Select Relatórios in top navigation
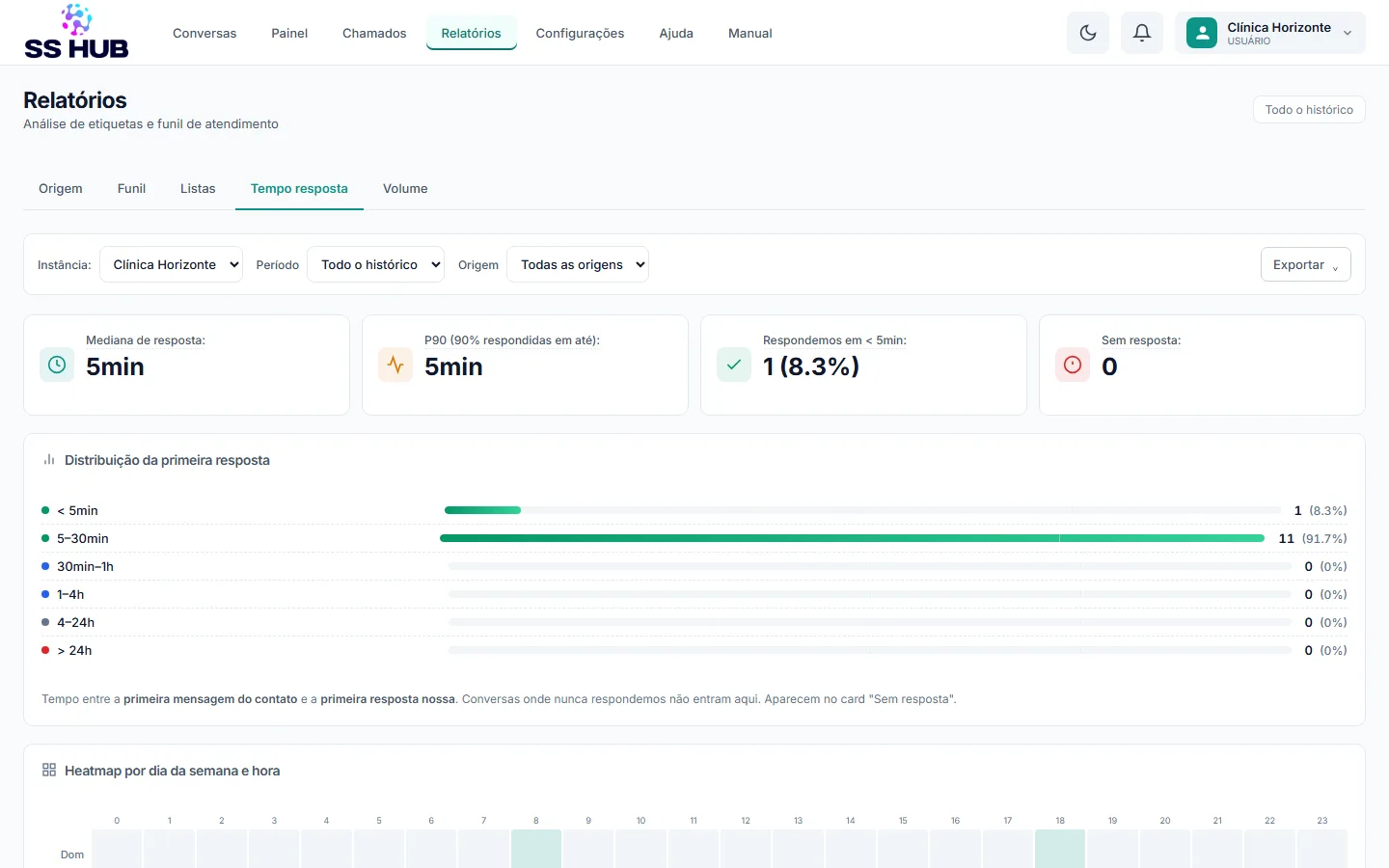This screenshot has width=1389, height=868. pos(472,33)
